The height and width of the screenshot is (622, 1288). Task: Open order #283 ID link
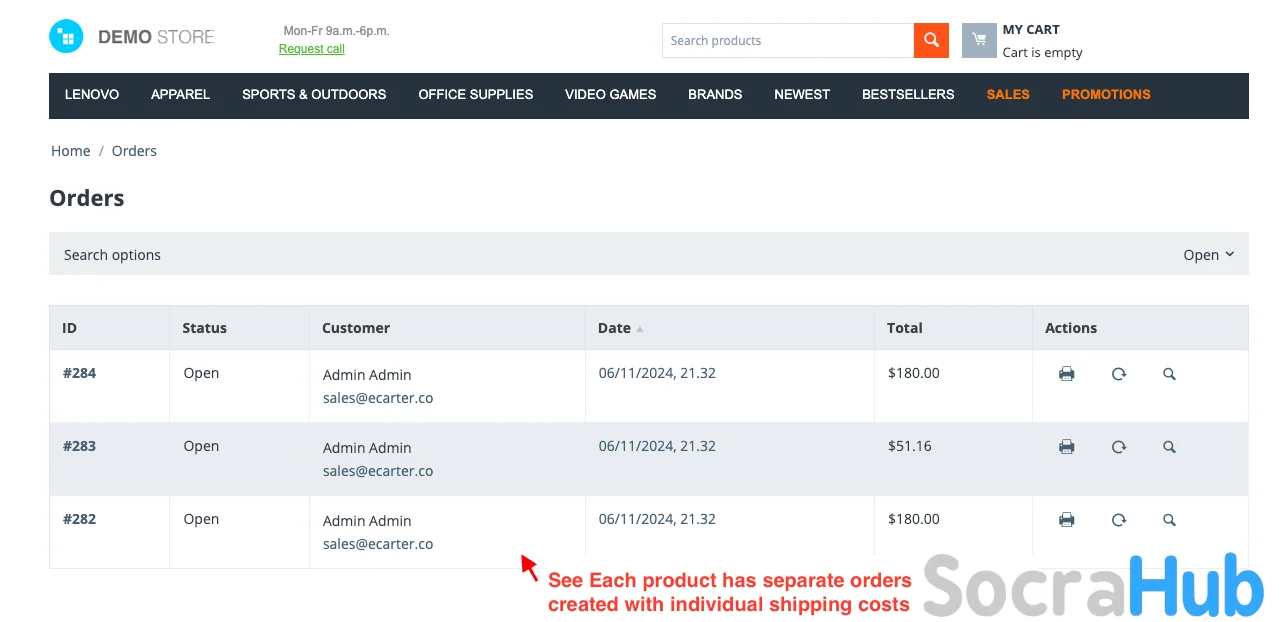tap(79, 446)
